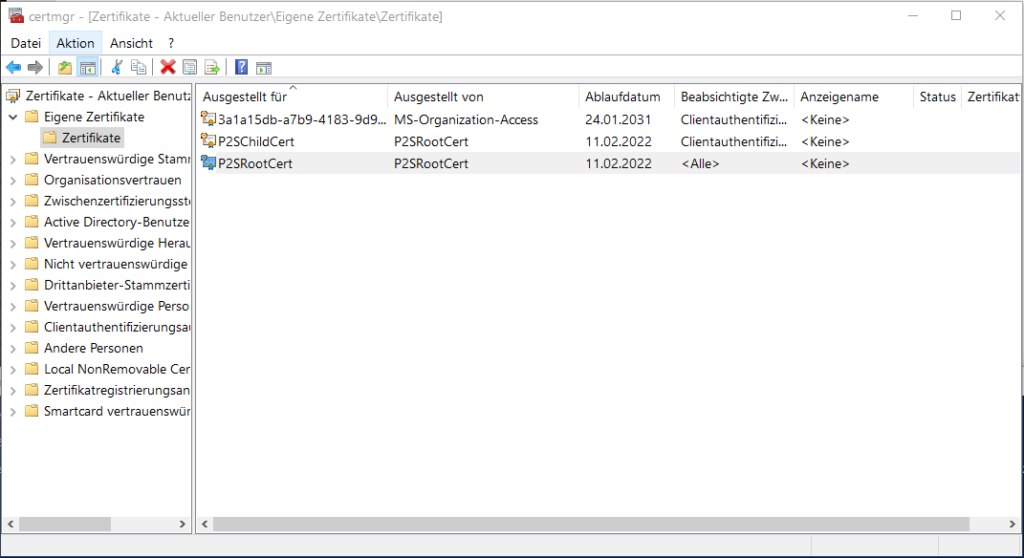Expand the Zwischenzertifizierungsstellen node
The width and height of the screenshot is (1024, 558).
click(x=13, y=201)
